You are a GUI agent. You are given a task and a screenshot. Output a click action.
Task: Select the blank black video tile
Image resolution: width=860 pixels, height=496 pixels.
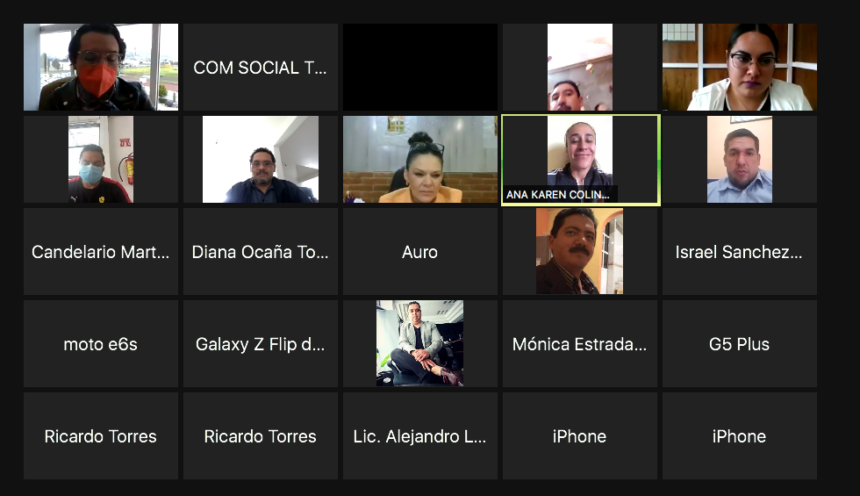click(420, 67)
